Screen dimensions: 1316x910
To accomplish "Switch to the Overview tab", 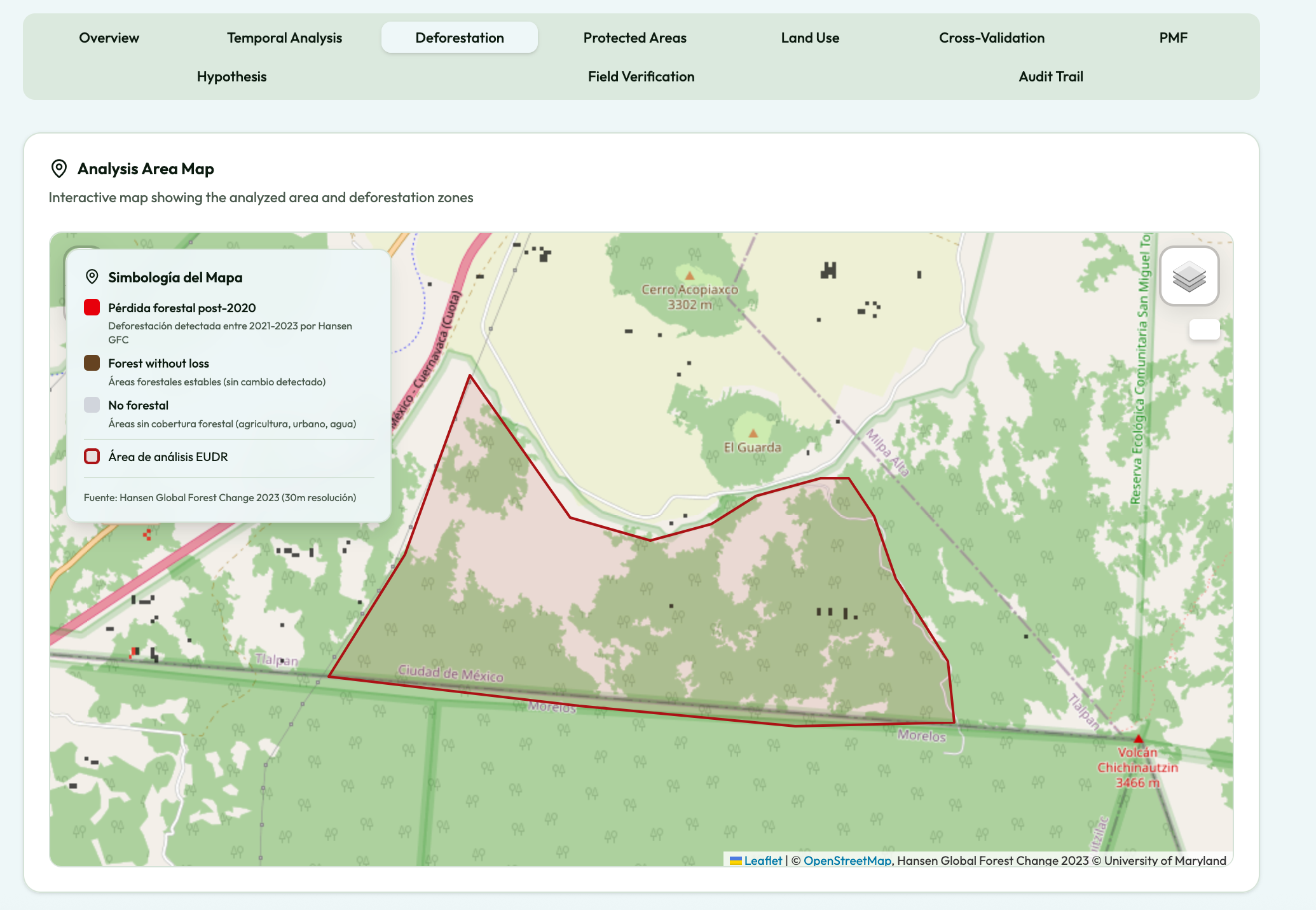I will point(109,38).
